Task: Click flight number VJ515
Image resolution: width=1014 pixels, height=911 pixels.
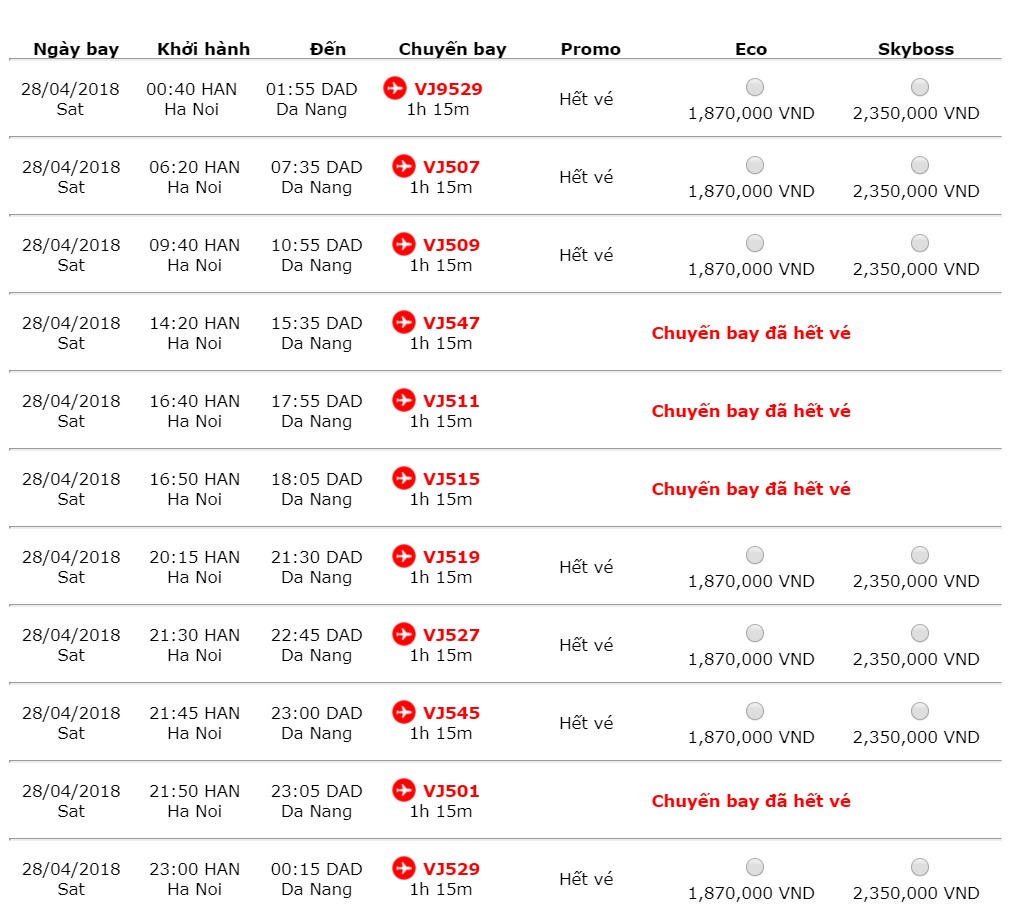Action: [x=451, y=479]
